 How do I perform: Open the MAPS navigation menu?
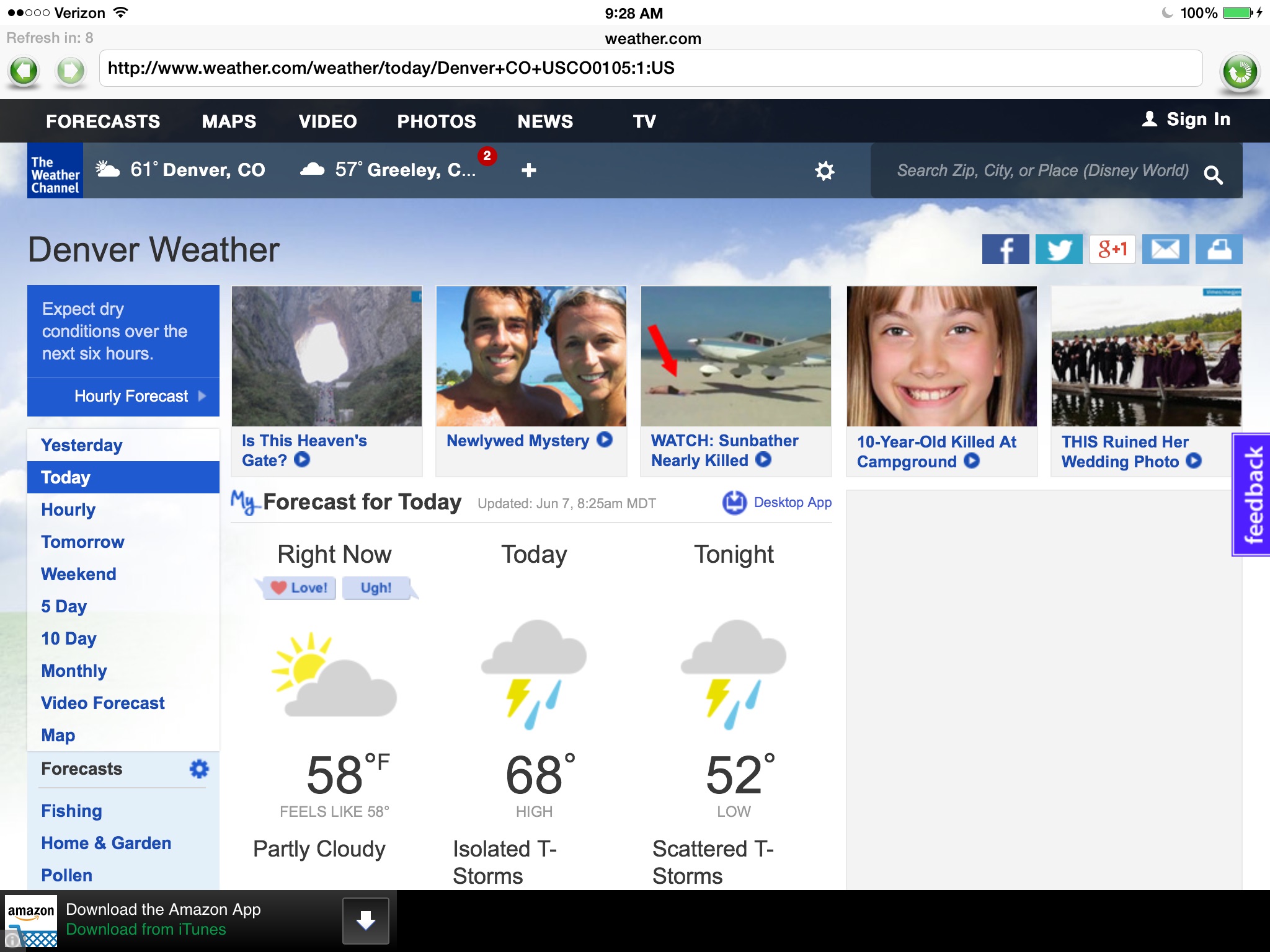(229, 121)
